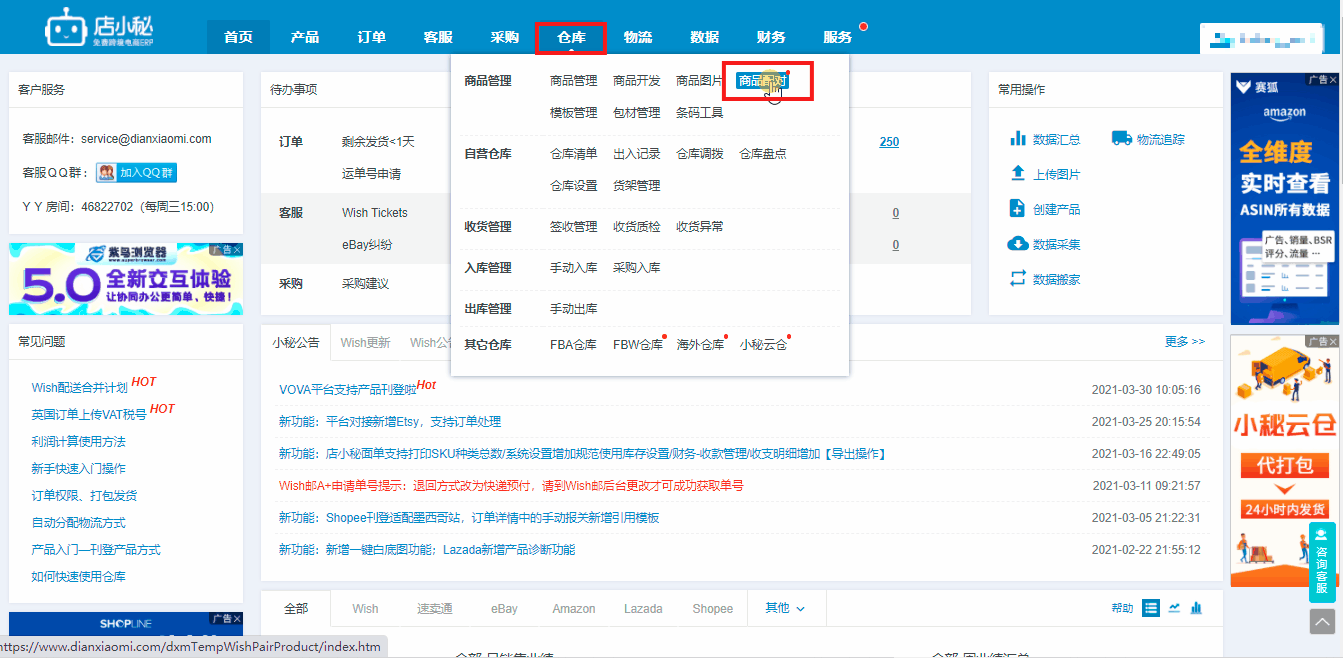This screenshot has height=658, width=1343.
Task: Select 仓库清单 in the submenu
Action: click(573, 154)
